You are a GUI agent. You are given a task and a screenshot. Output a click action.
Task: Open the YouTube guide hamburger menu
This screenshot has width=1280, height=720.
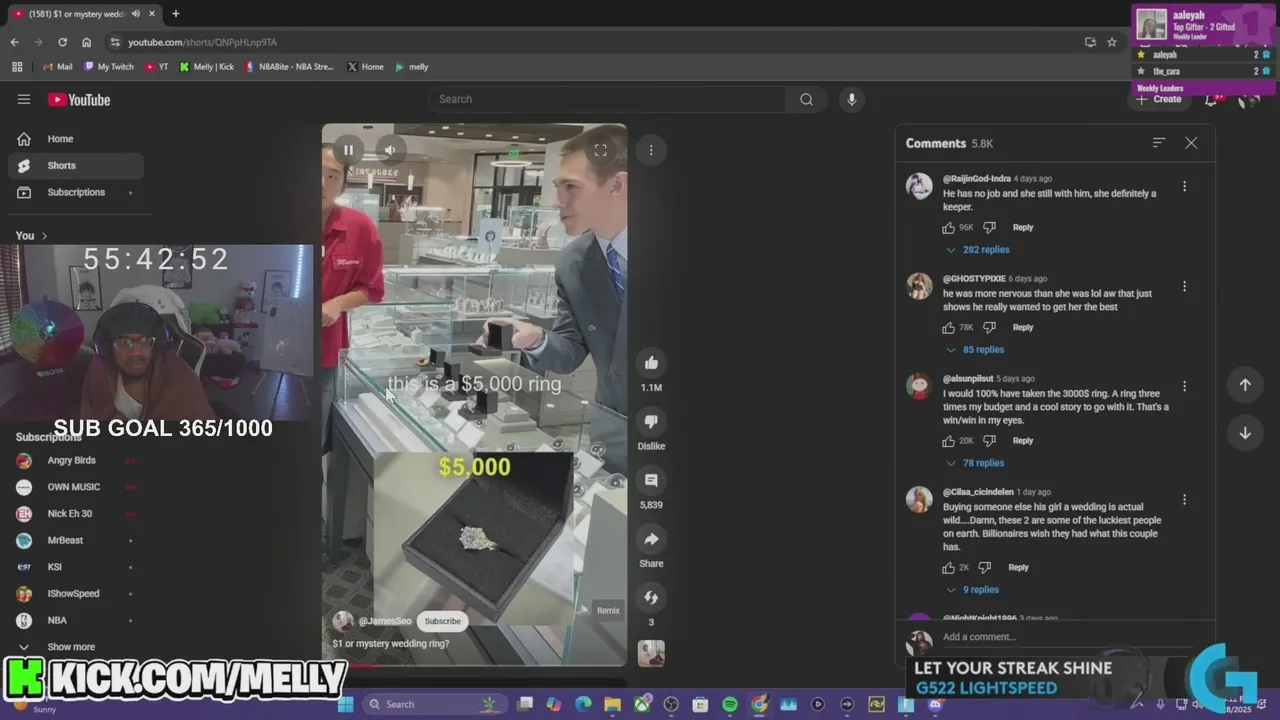(x=24, y=99)
